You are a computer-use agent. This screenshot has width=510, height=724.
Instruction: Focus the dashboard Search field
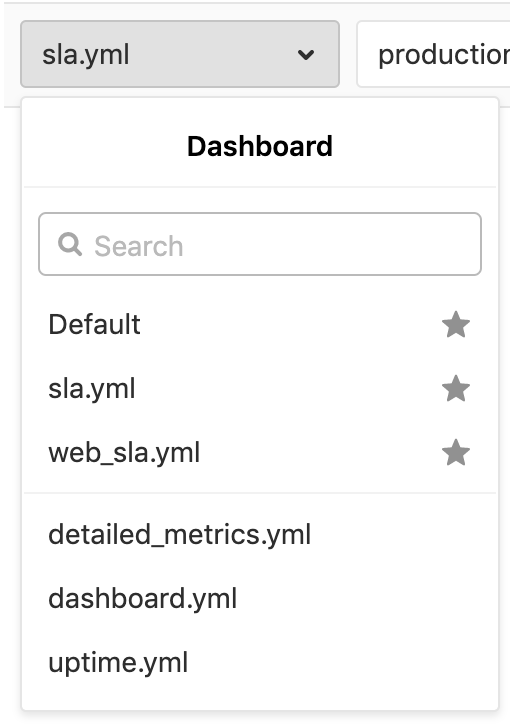click(x=260, y=244)
